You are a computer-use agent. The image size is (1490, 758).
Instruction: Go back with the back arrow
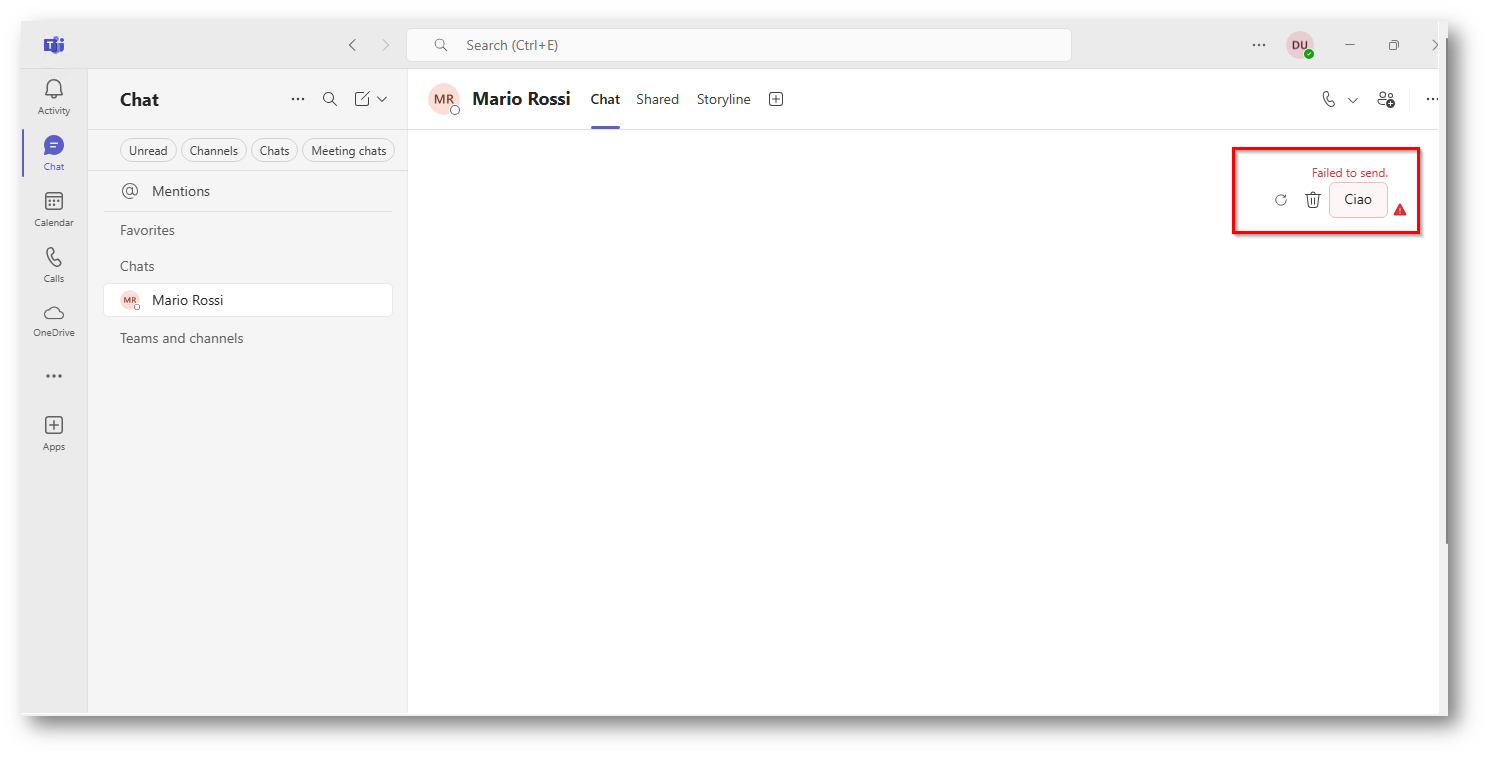pyautogui.click(x=352, y=45)
